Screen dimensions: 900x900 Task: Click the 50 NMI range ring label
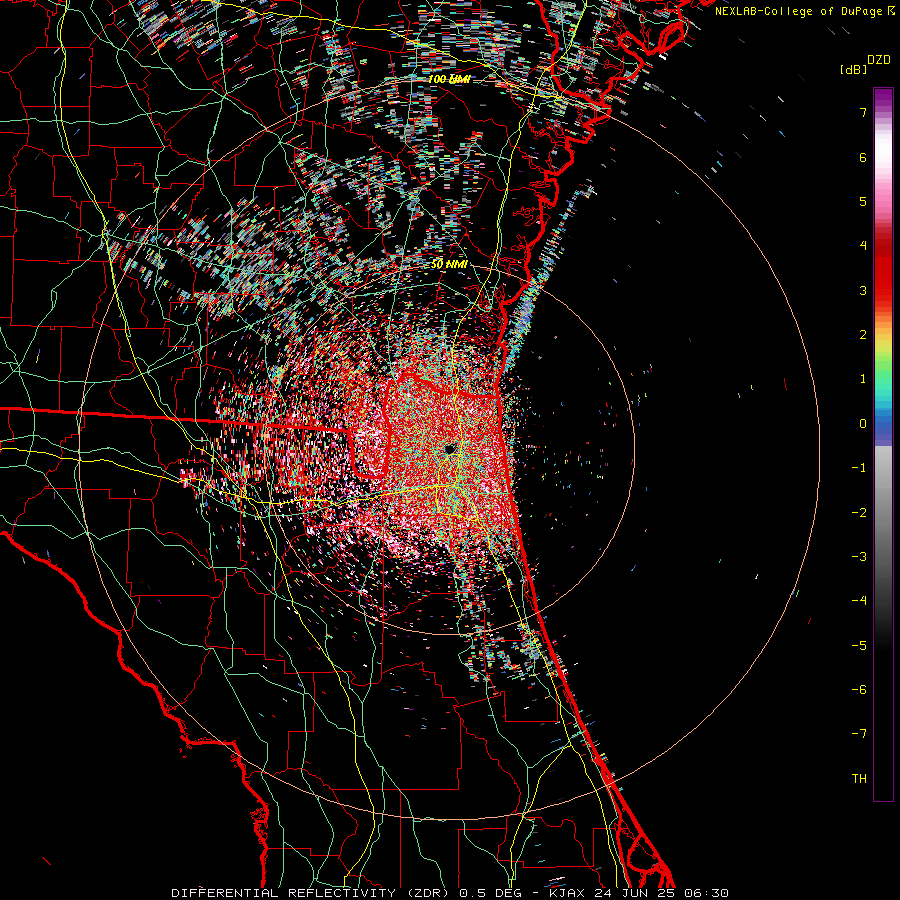point(449,265)
